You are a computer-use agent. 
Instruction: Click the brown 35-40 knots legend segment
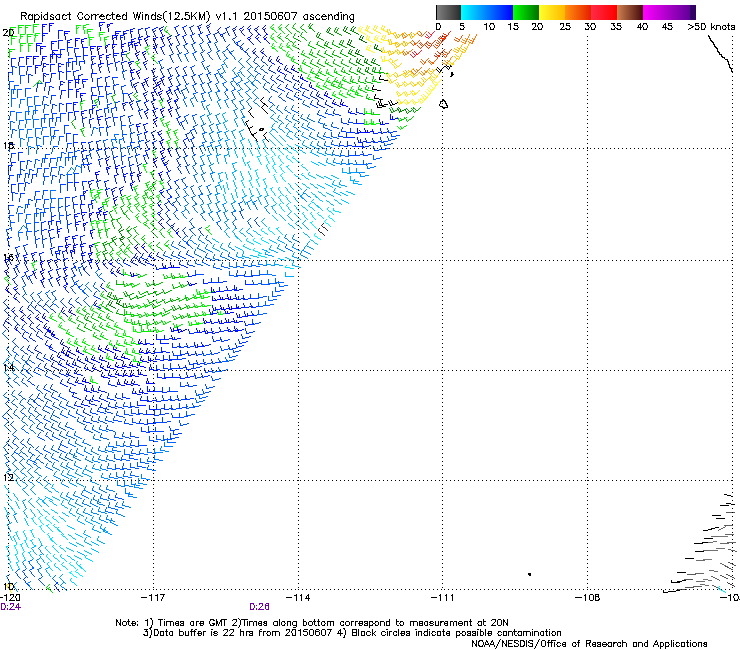pyautogui.click(x=630, y=12)
